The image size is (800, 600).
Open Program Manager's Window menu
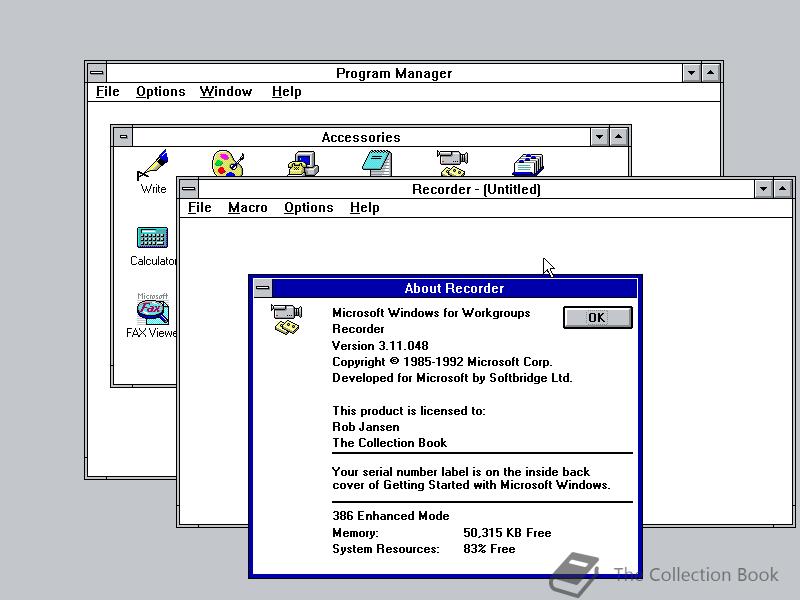[x=226, y=92]
